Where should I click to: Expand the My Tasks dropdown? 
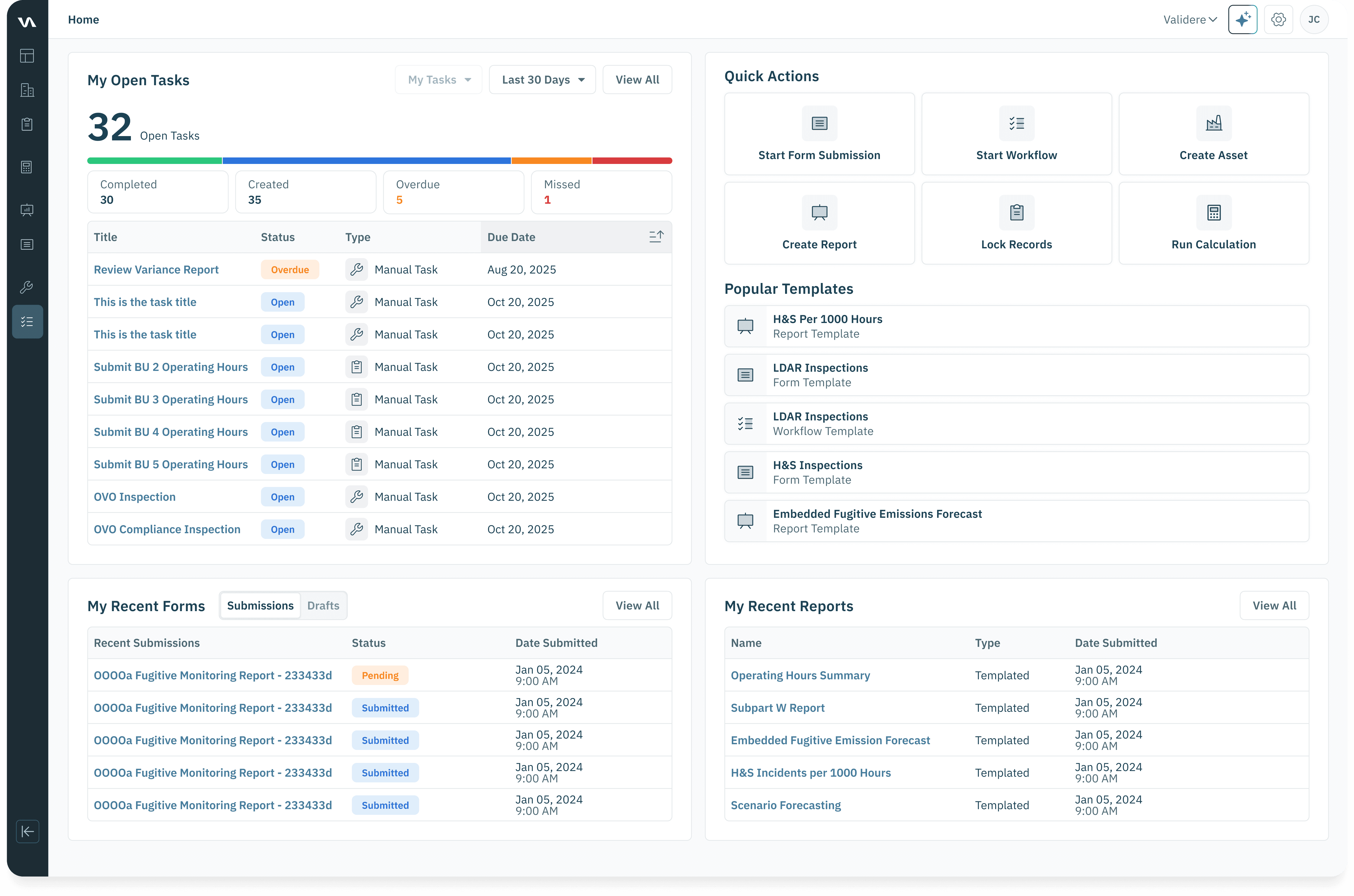[x=439, y=80]
